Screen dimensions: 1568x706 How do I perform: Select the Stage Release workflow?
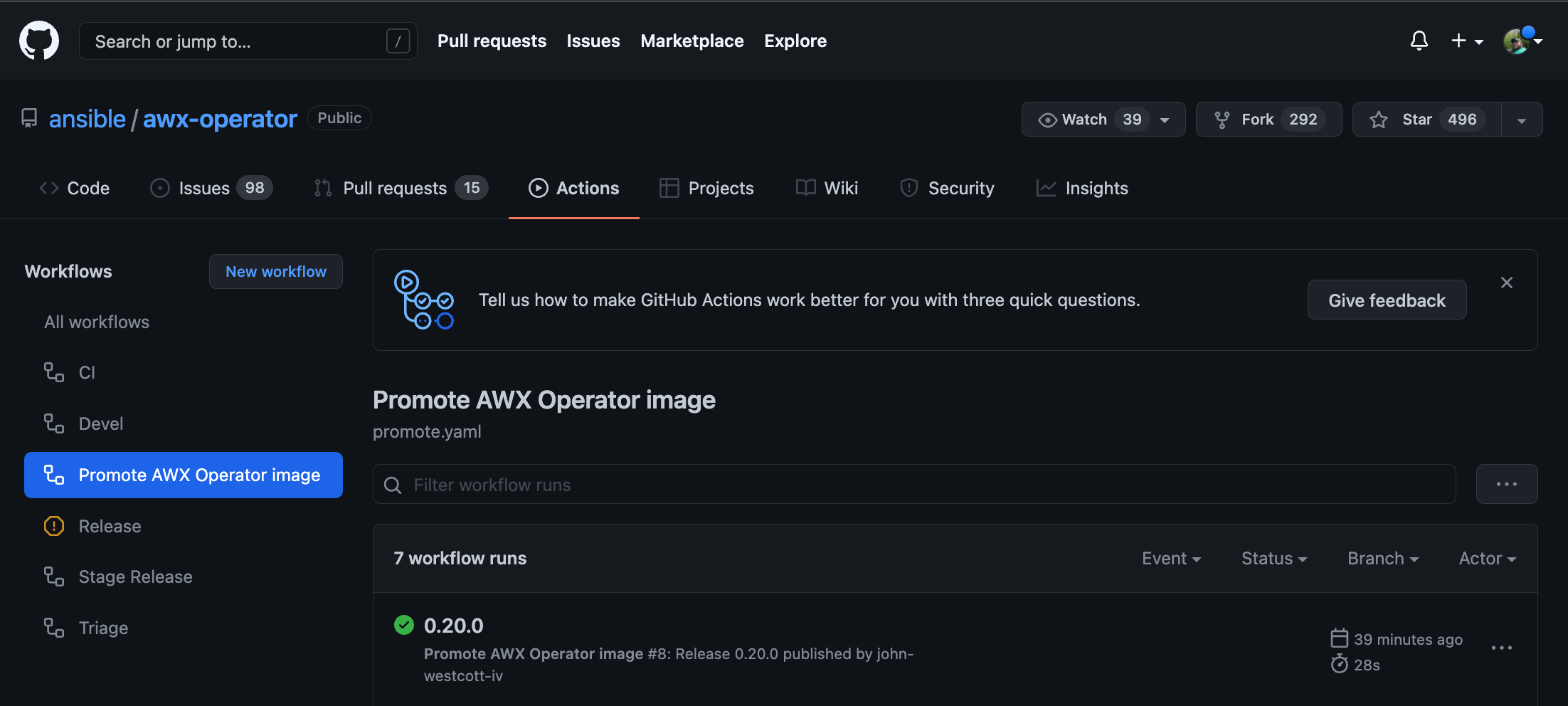135,576
